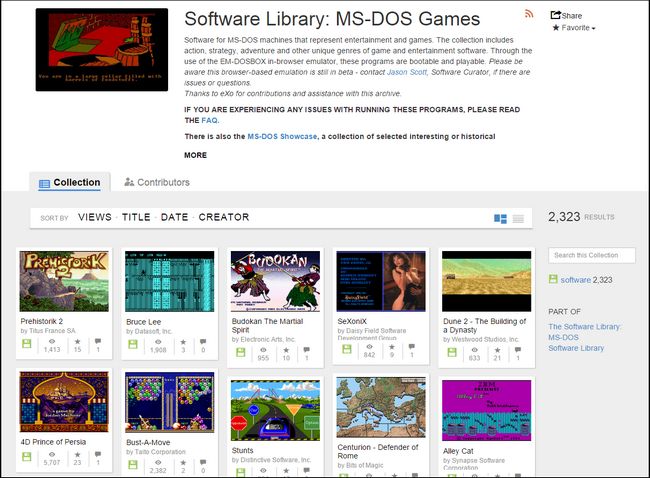Click the floppy icon beside software 2,323
Viewport: 650px width, 478px height.
point(553,279)
